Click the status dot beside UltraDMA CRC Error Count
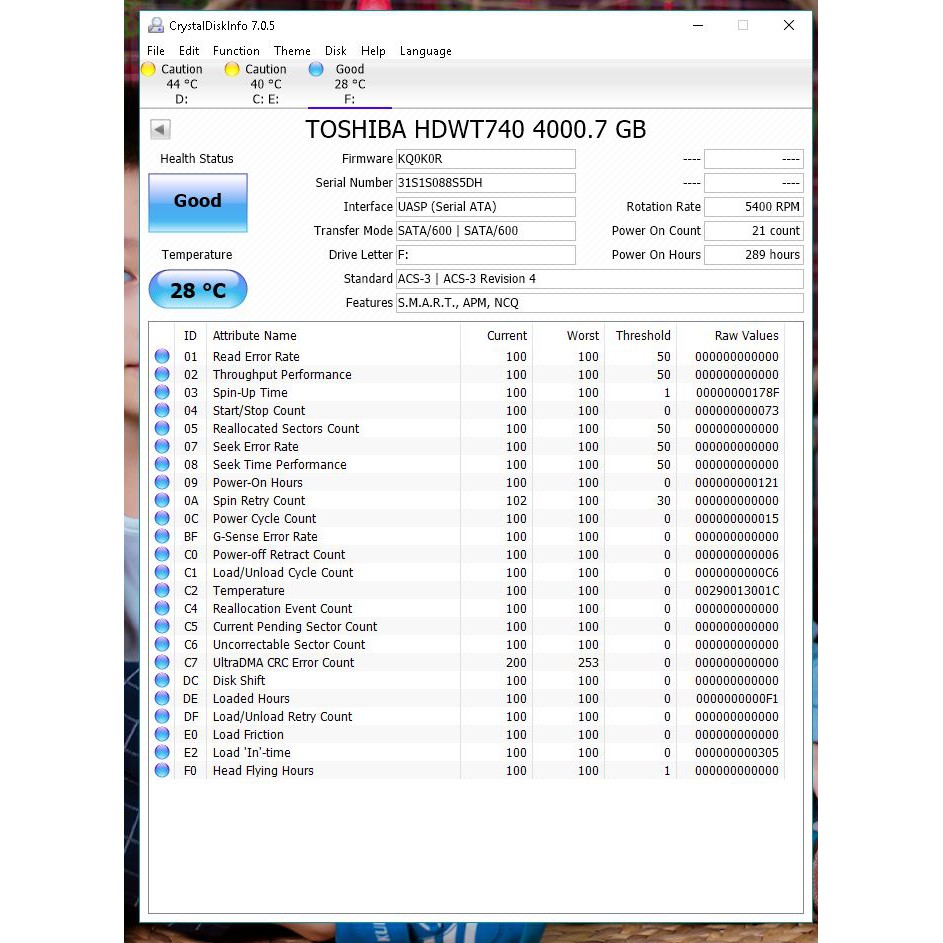 click(x=161, y=662)
